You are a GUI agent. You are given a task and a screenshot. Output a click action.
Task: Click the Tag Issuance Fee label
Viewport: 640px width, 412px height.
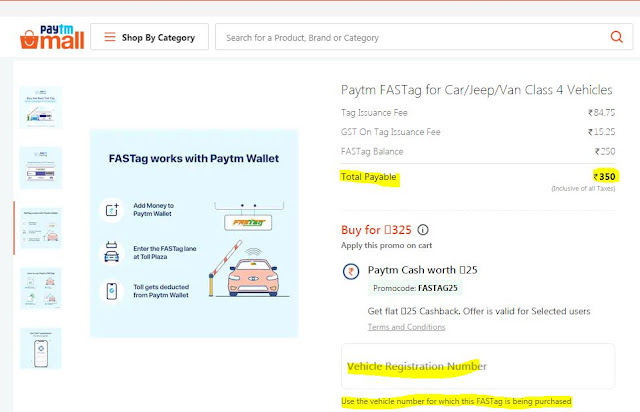point(374,113)
